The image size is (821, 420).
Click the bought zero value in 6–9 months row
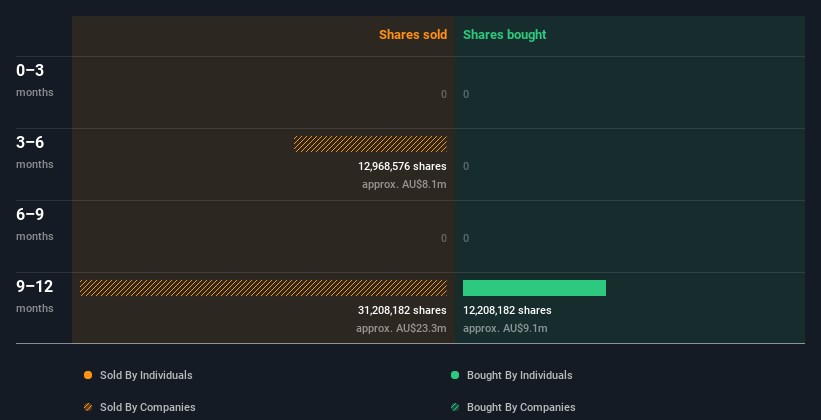(x=466, y=238)
